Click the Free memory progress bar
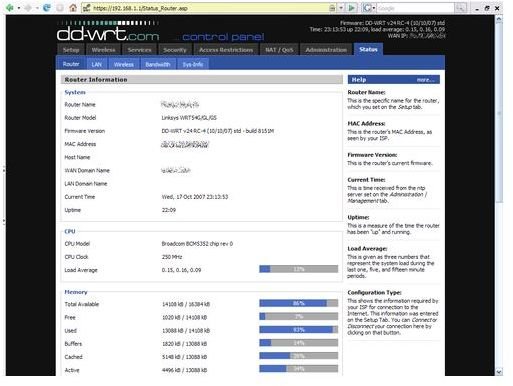 (x=298, y=316)
